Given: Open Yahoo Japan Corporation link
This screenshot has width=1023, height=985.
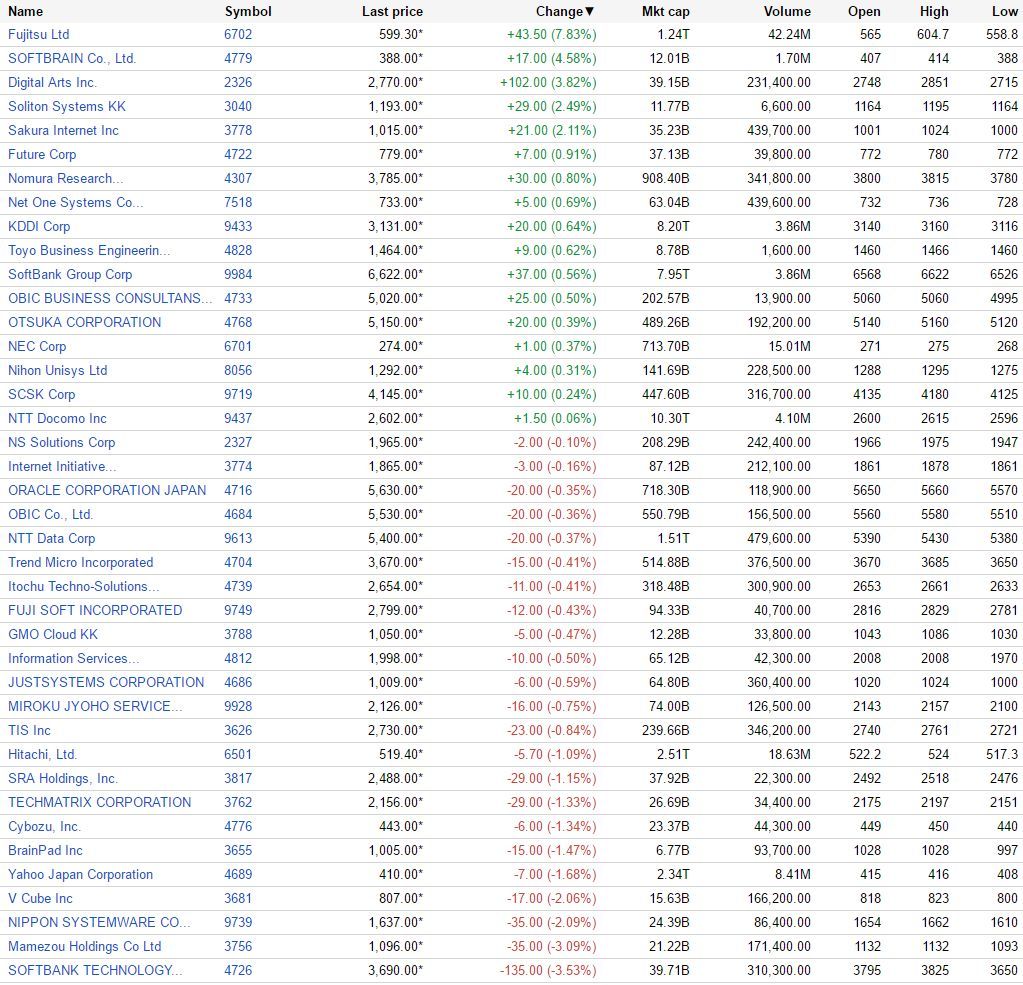Looking at the screenshot, I should point(80,875).
